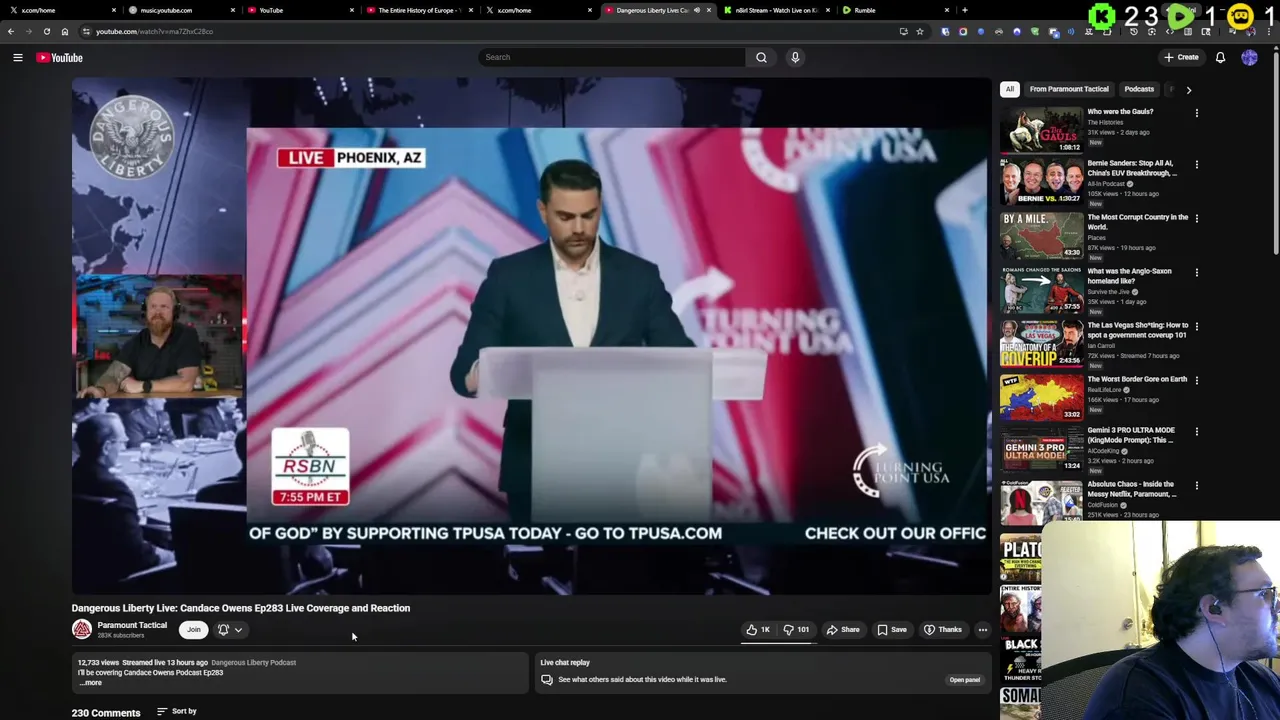
Task: Open the YouTube hamburger guide menu
Action: [x=18, y=57]
